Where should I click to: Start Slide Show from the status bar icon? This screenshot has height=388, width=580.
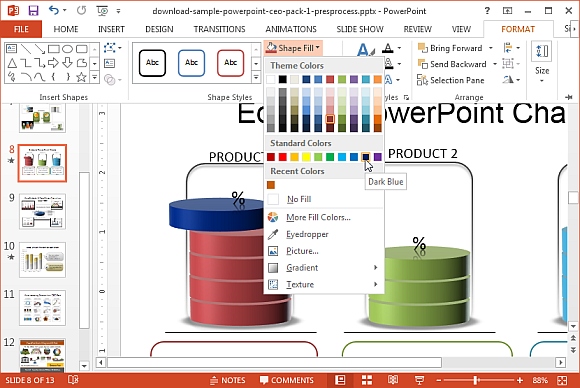pos(419,380)
